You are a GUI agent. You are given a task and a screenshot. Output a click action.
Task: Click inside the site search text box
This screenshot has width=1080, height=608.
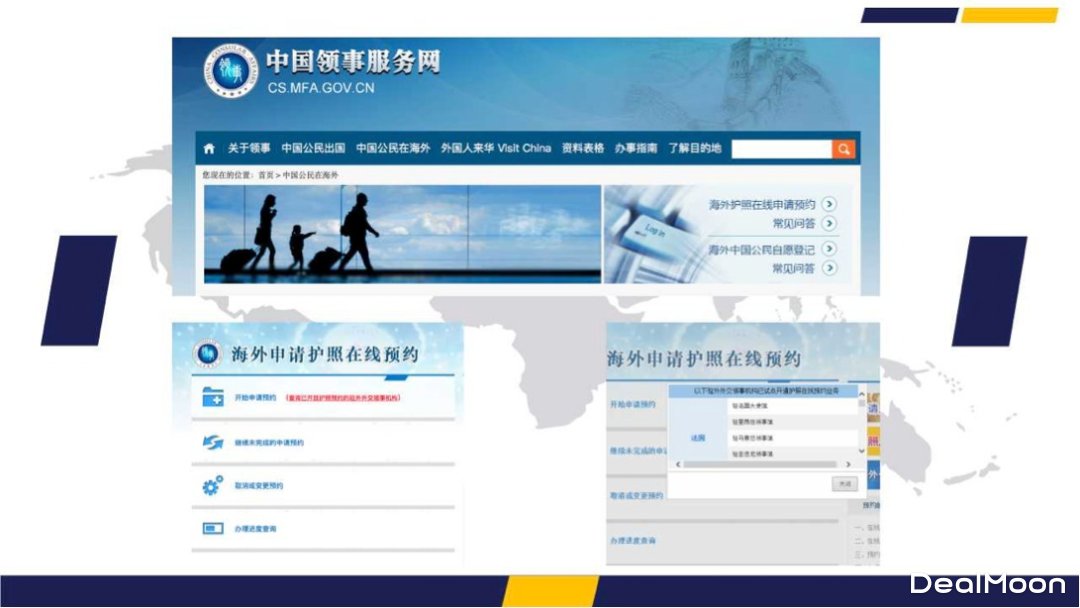(x=781, y=149)
